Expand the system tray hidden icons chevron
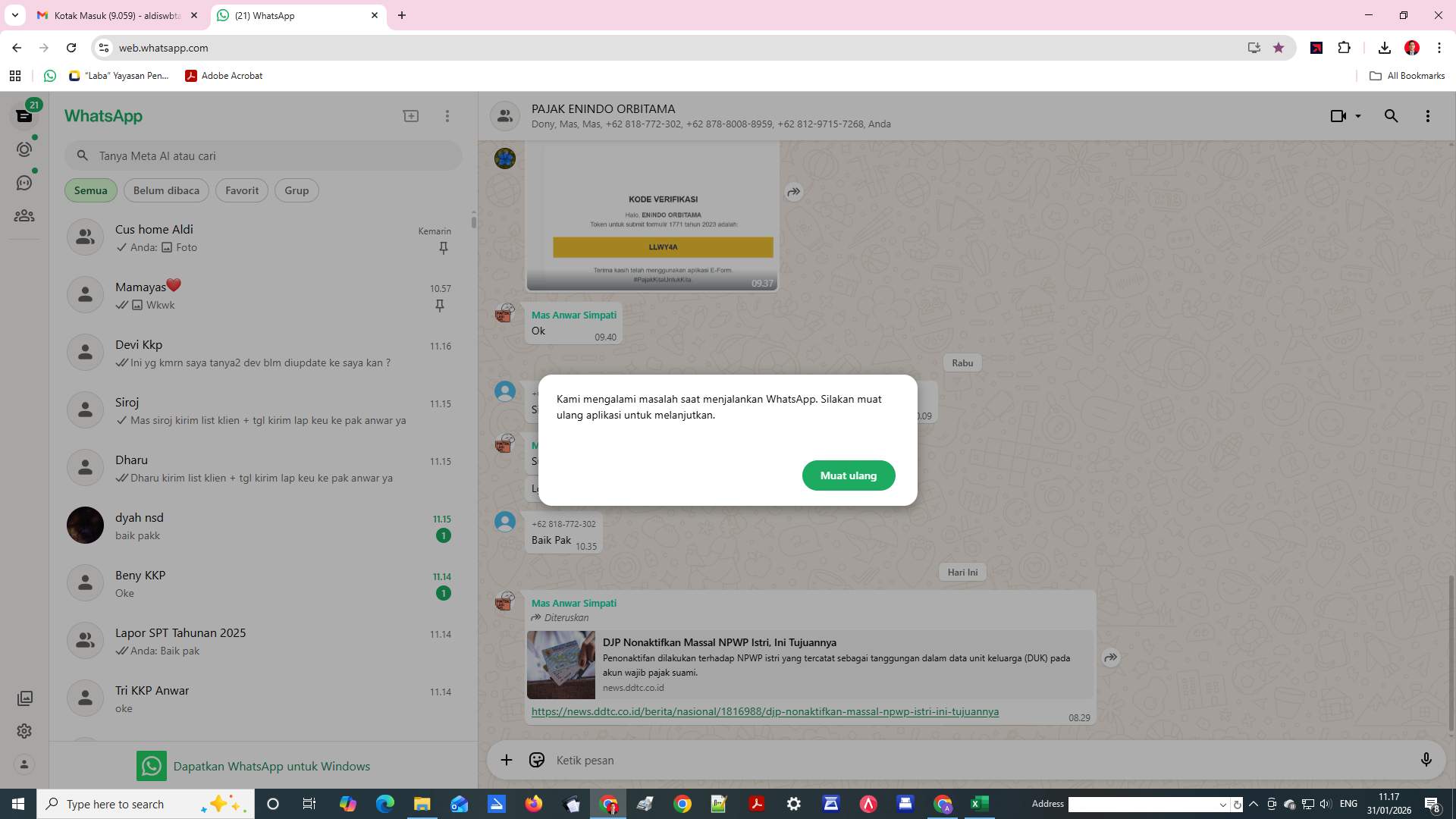 (x=1253, y=804)
